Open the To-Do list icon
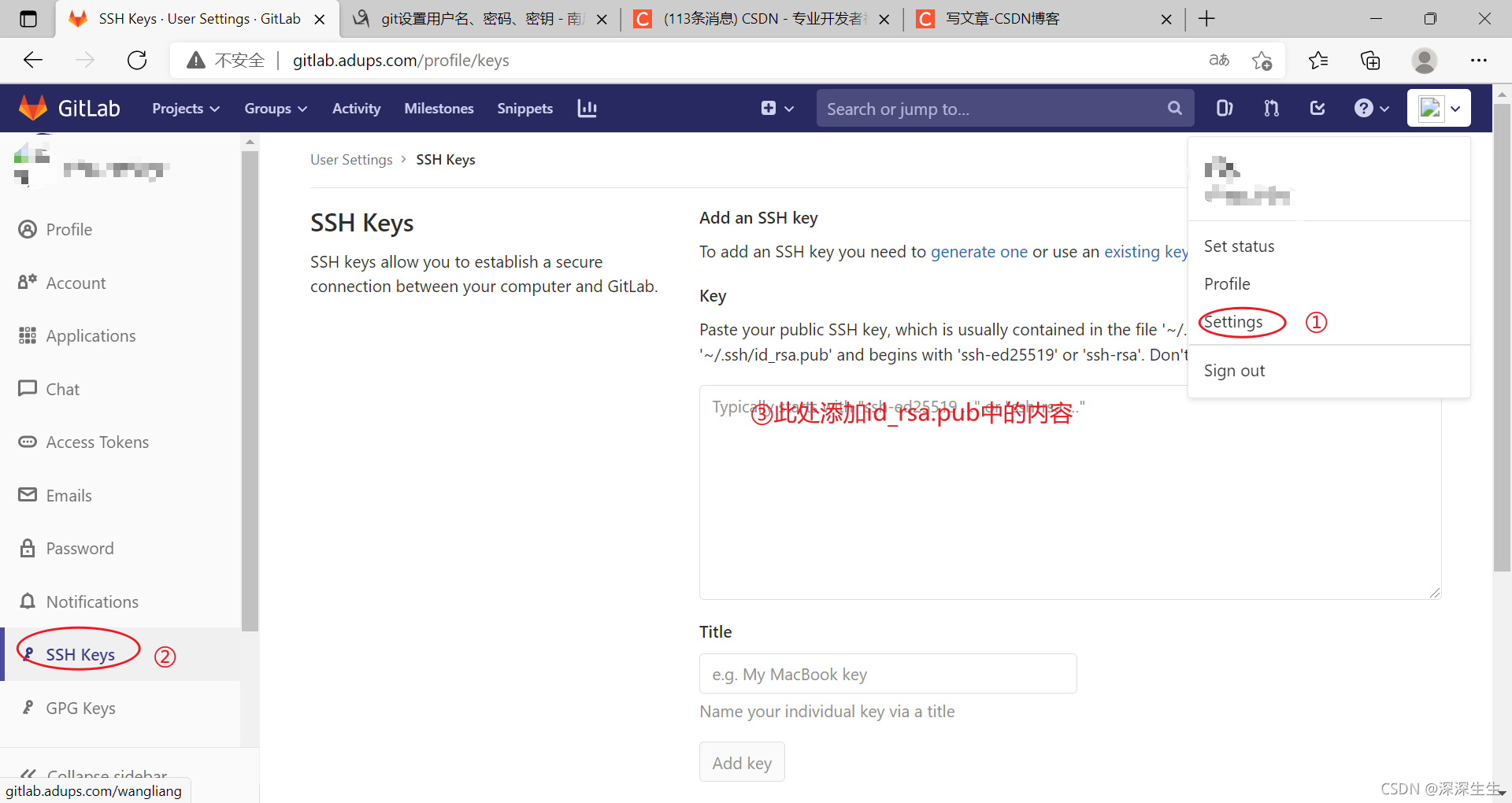The width and height of the screenshot is (1512, 803). click(1317, 108)
